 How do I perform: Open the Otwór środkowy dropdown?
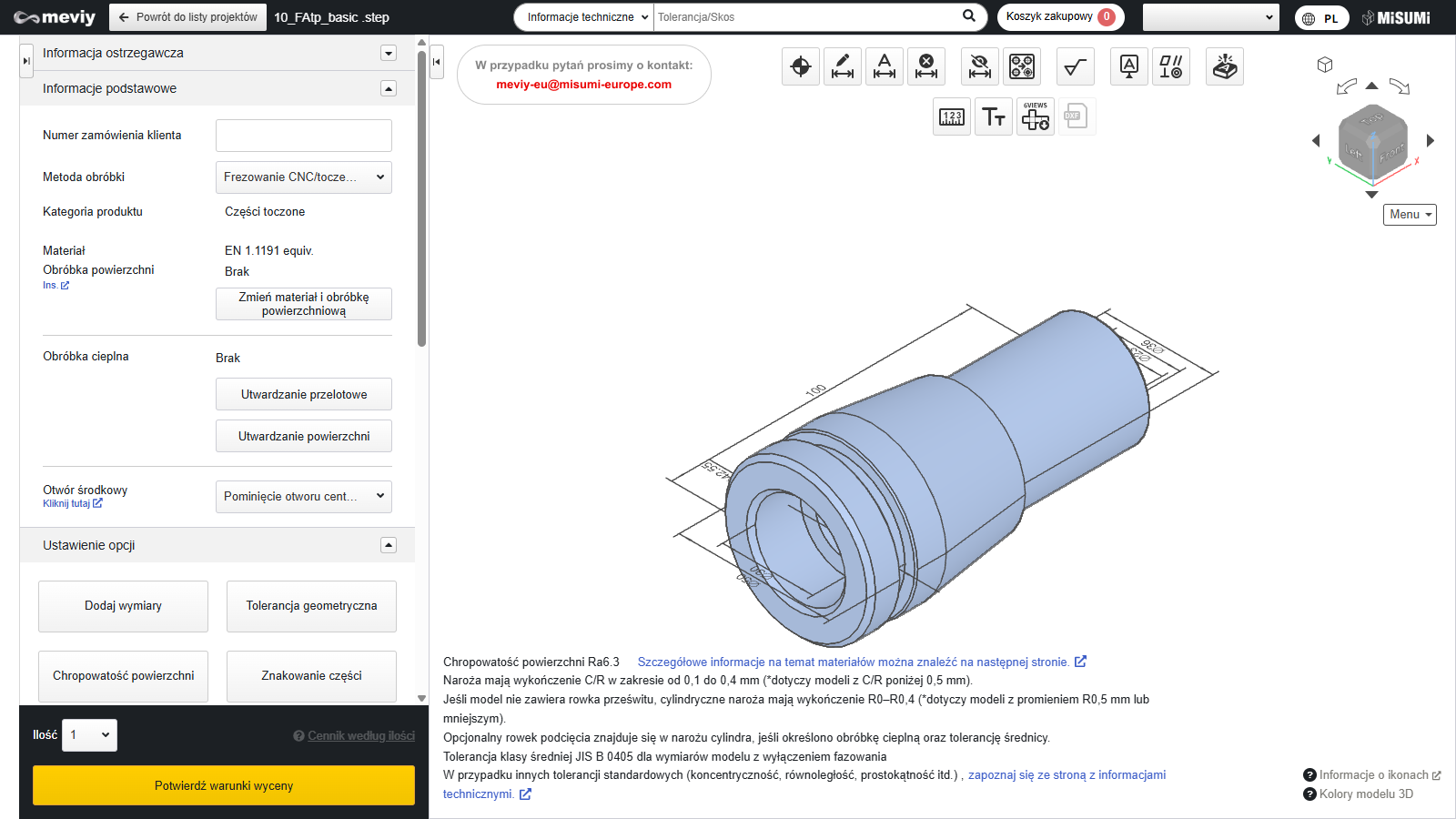(304, 497)
